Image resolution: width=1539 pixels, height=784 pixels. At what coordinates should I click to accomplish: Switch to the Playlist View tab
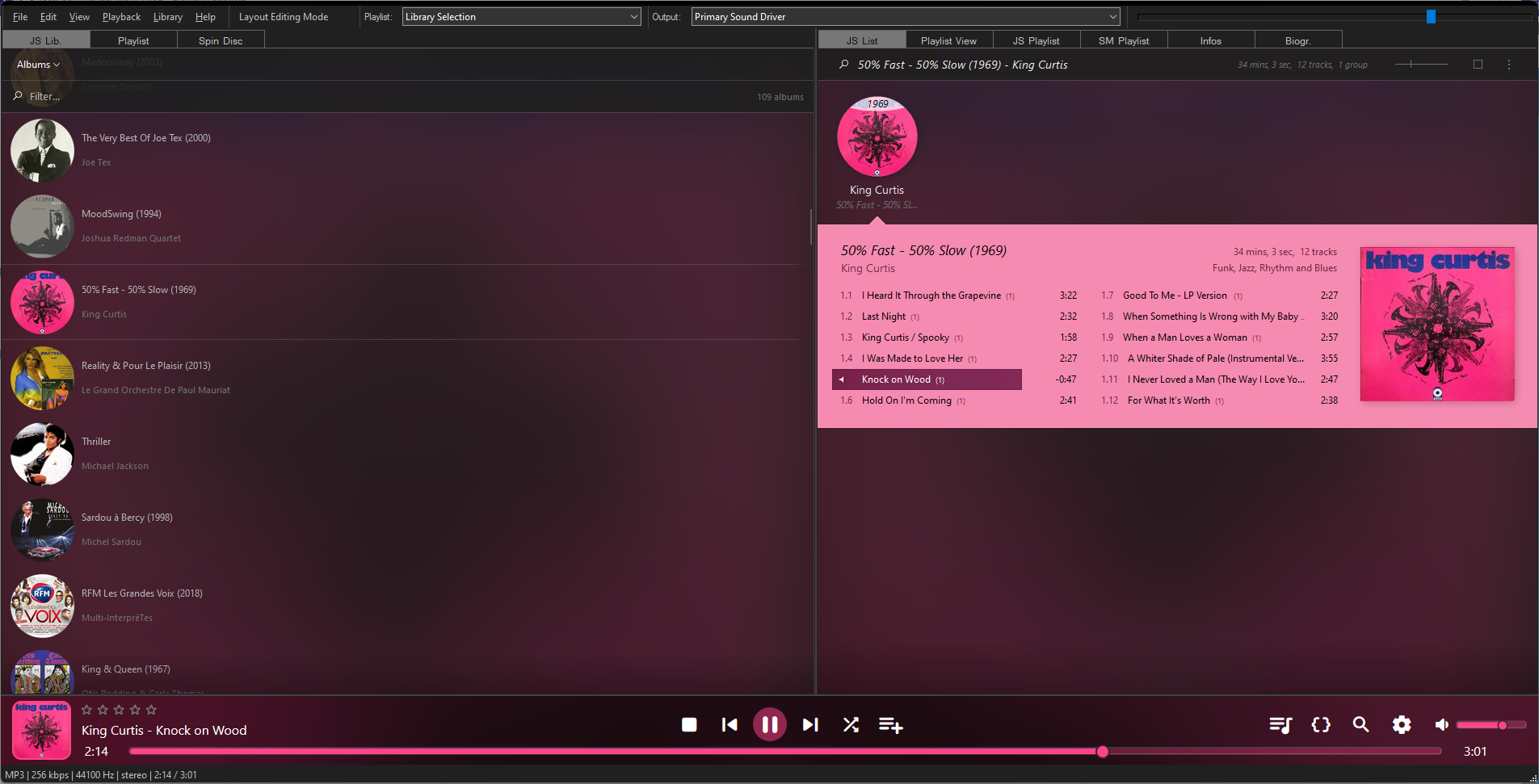coord(948,40)
